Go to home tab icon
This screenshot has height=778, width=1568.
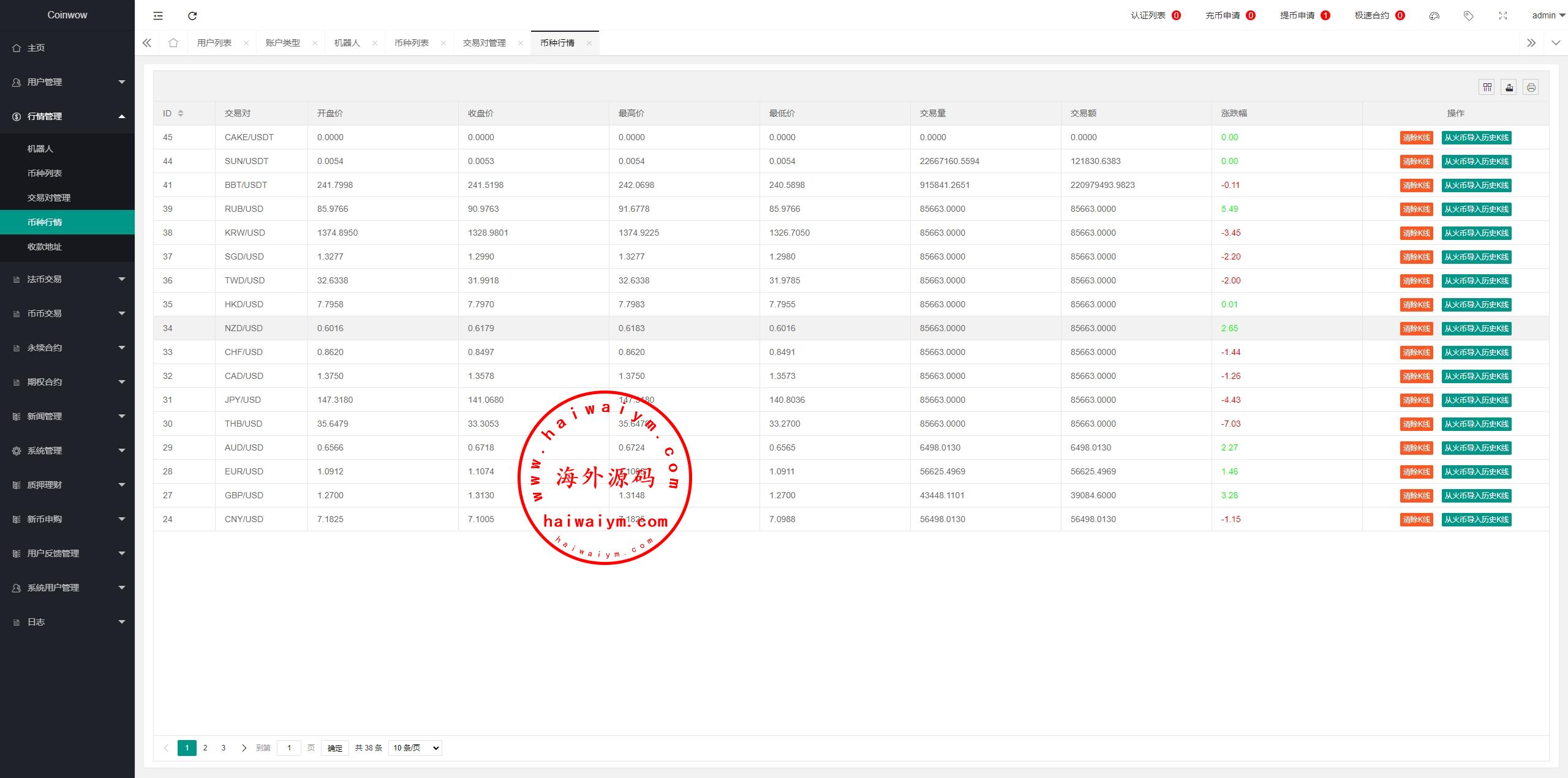point(173,43)
